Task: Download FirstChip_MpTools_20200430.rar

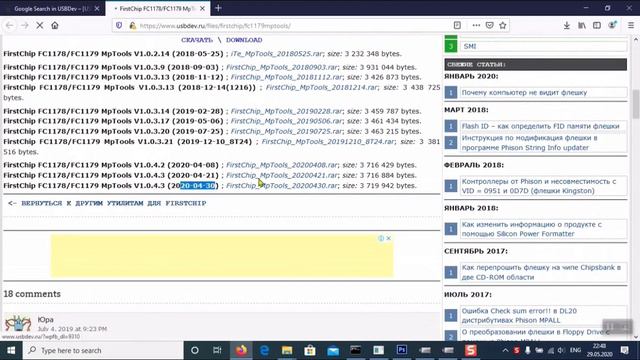Action: tap(282, 186)
